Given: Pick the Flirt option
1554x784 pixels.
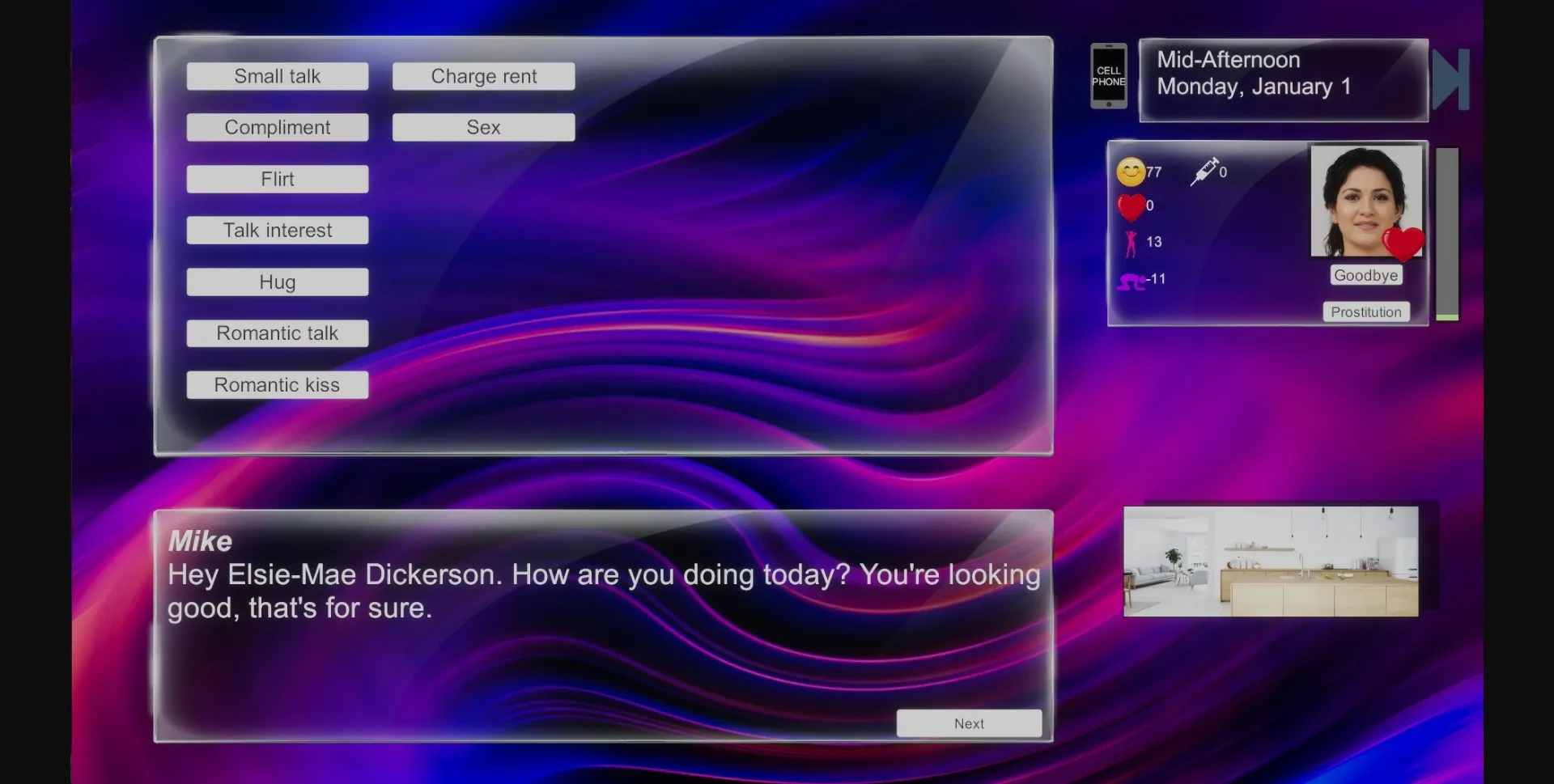Looking at the screenshot, I should [277, 179].
